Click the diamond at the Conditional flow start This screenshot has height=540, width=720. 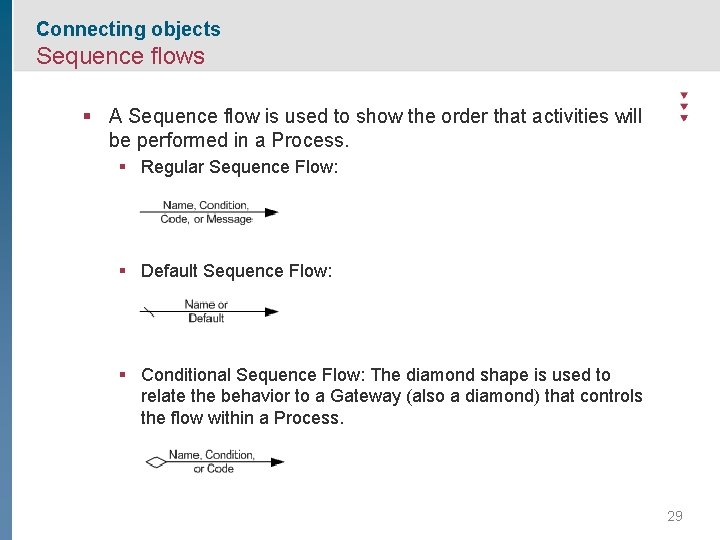tap(155, 462)
